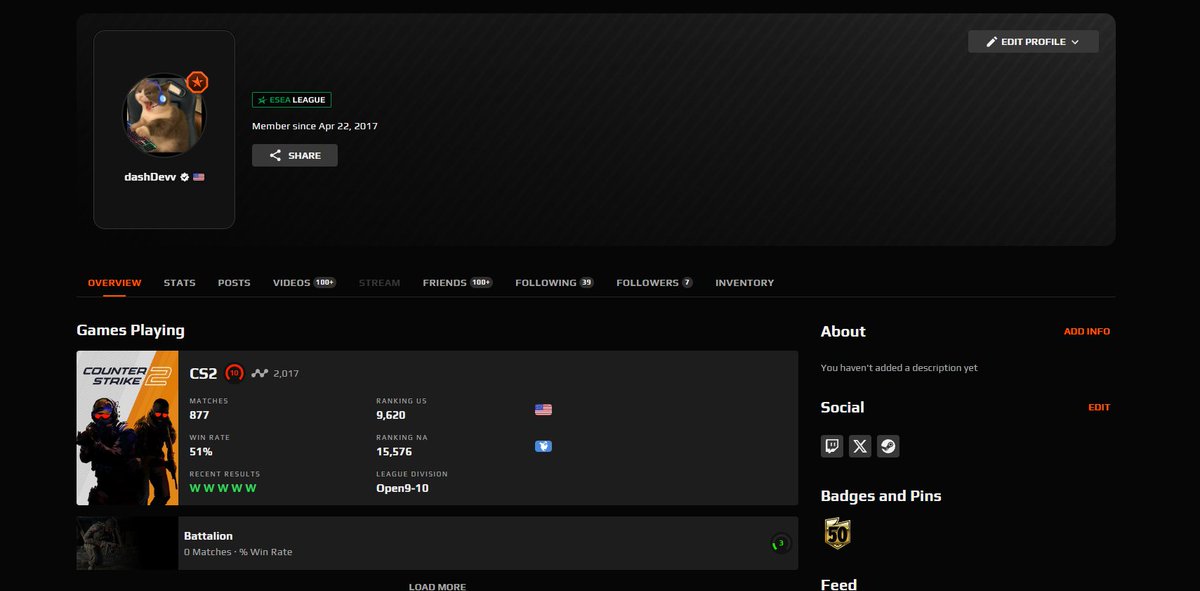Click the ESEA League tag on the profile
The image size is (1200, 591).
tap(291, 99)
